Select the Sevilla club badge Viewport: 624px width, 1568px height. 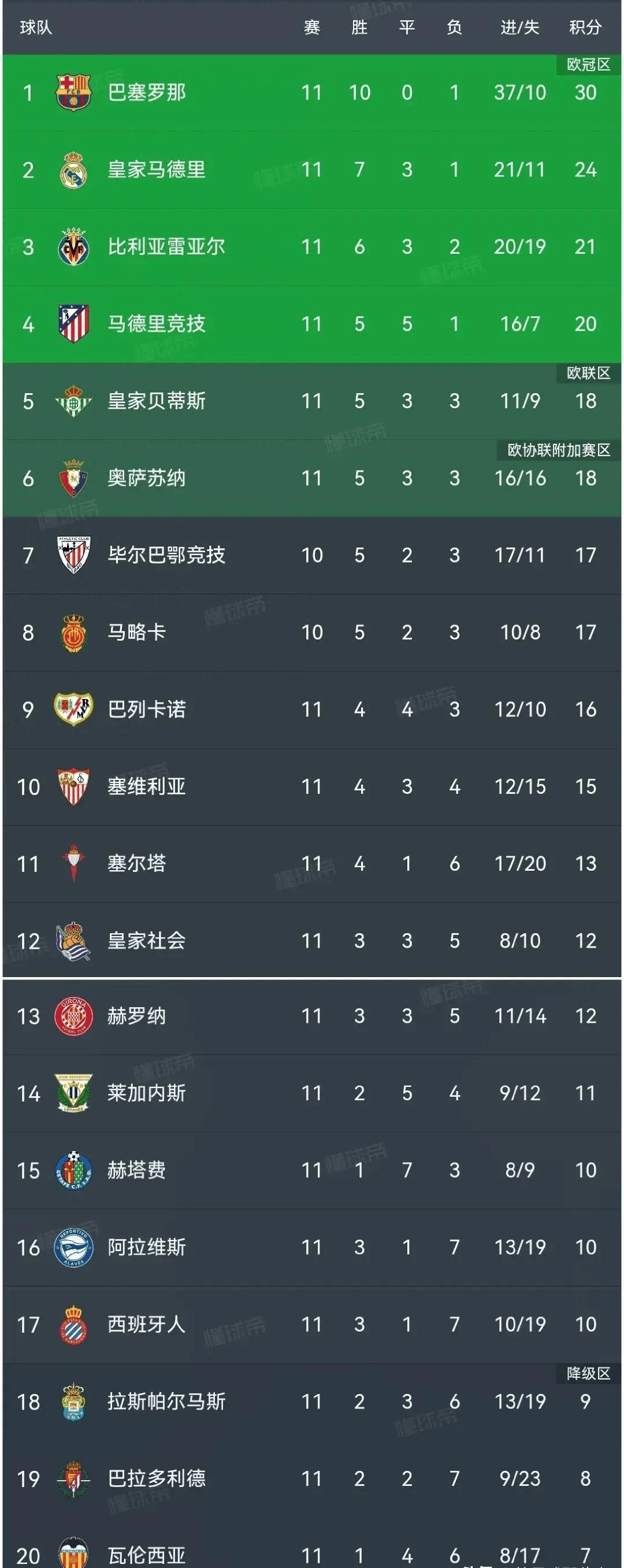click(73, 786)
